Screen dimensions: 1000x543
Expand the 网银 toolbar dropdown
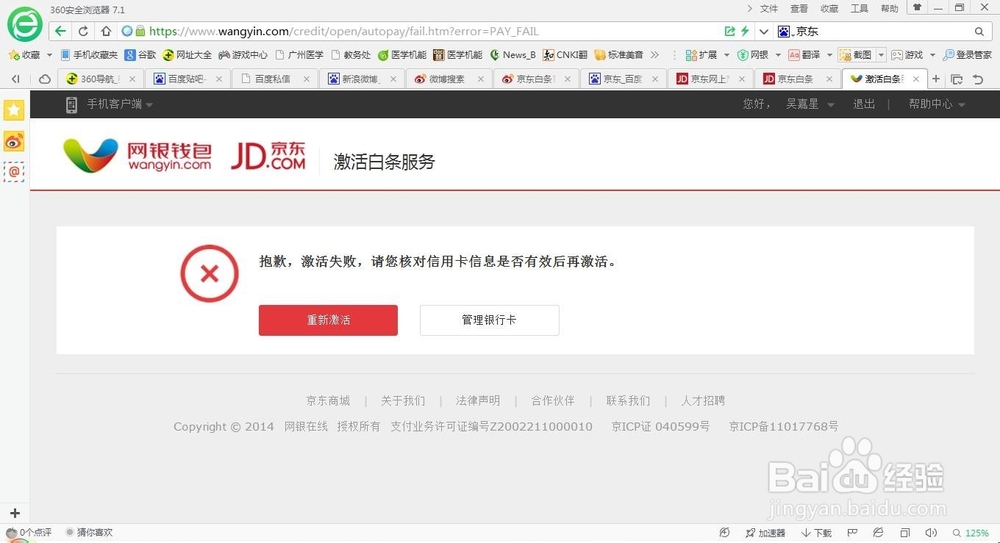click(x=778, y=55)
